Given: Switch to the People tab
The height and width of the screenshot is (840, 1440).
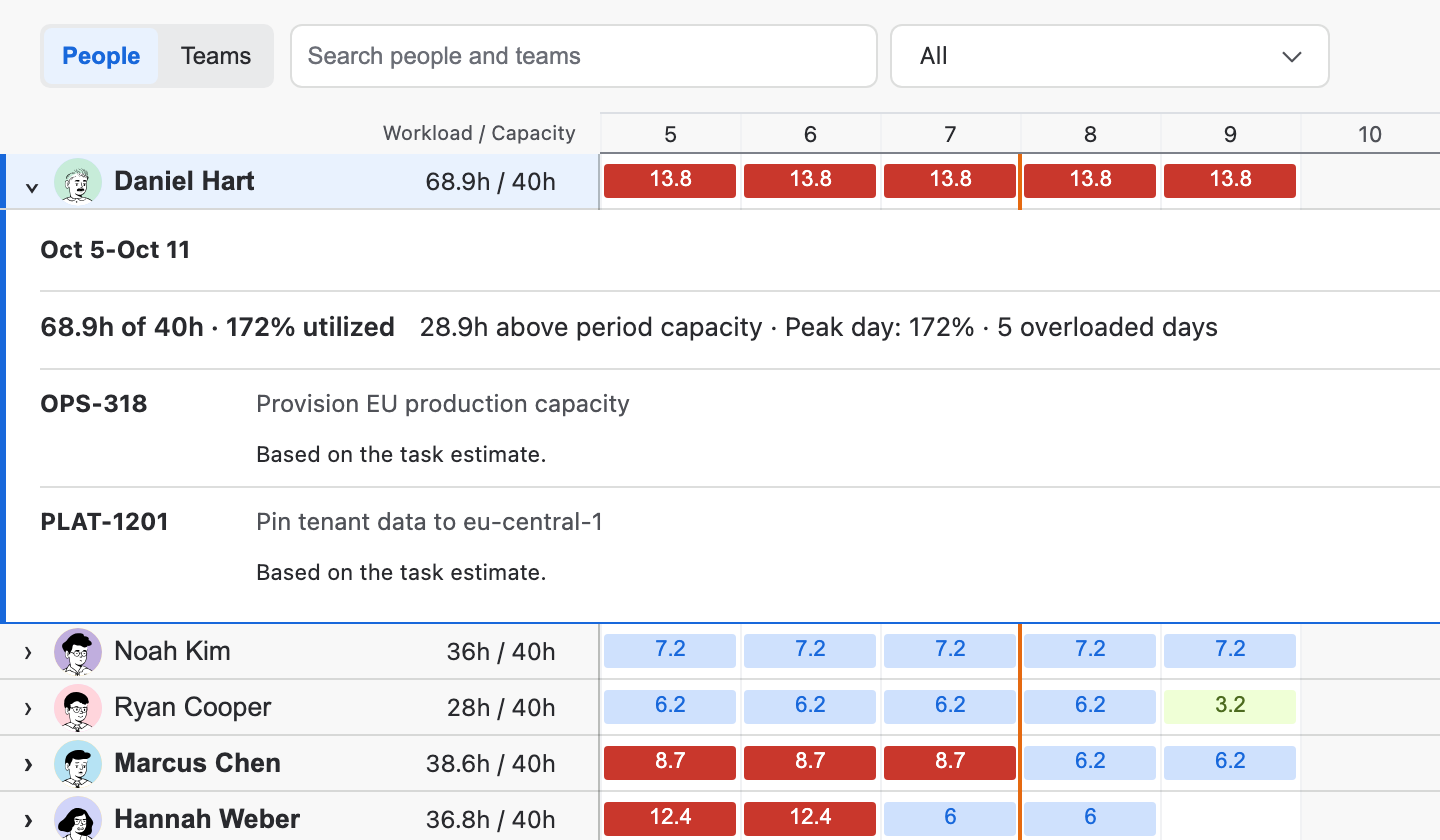Looking at the screenshot, I should [101, 56].
